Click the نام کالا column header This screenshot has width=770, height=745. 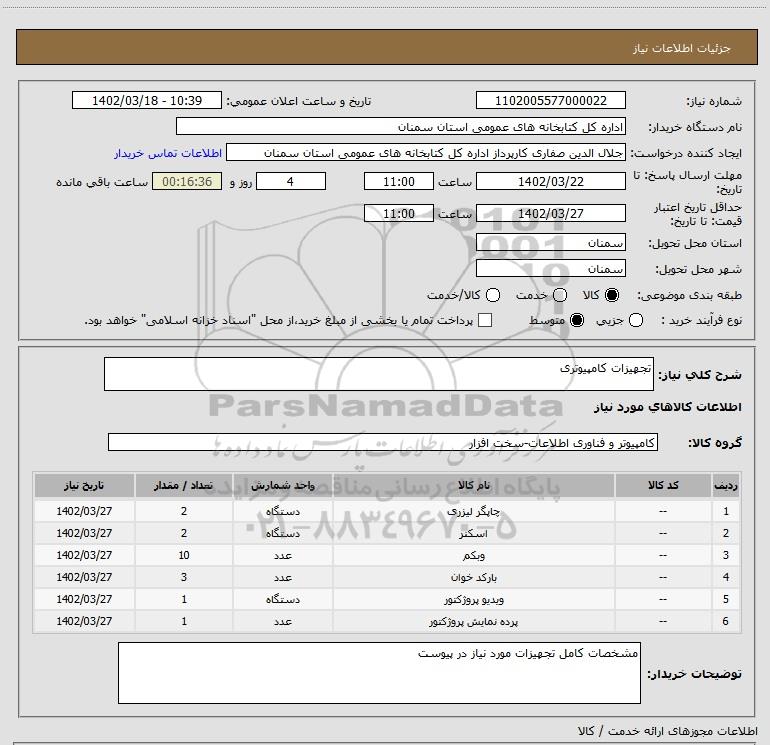point(474,485)
